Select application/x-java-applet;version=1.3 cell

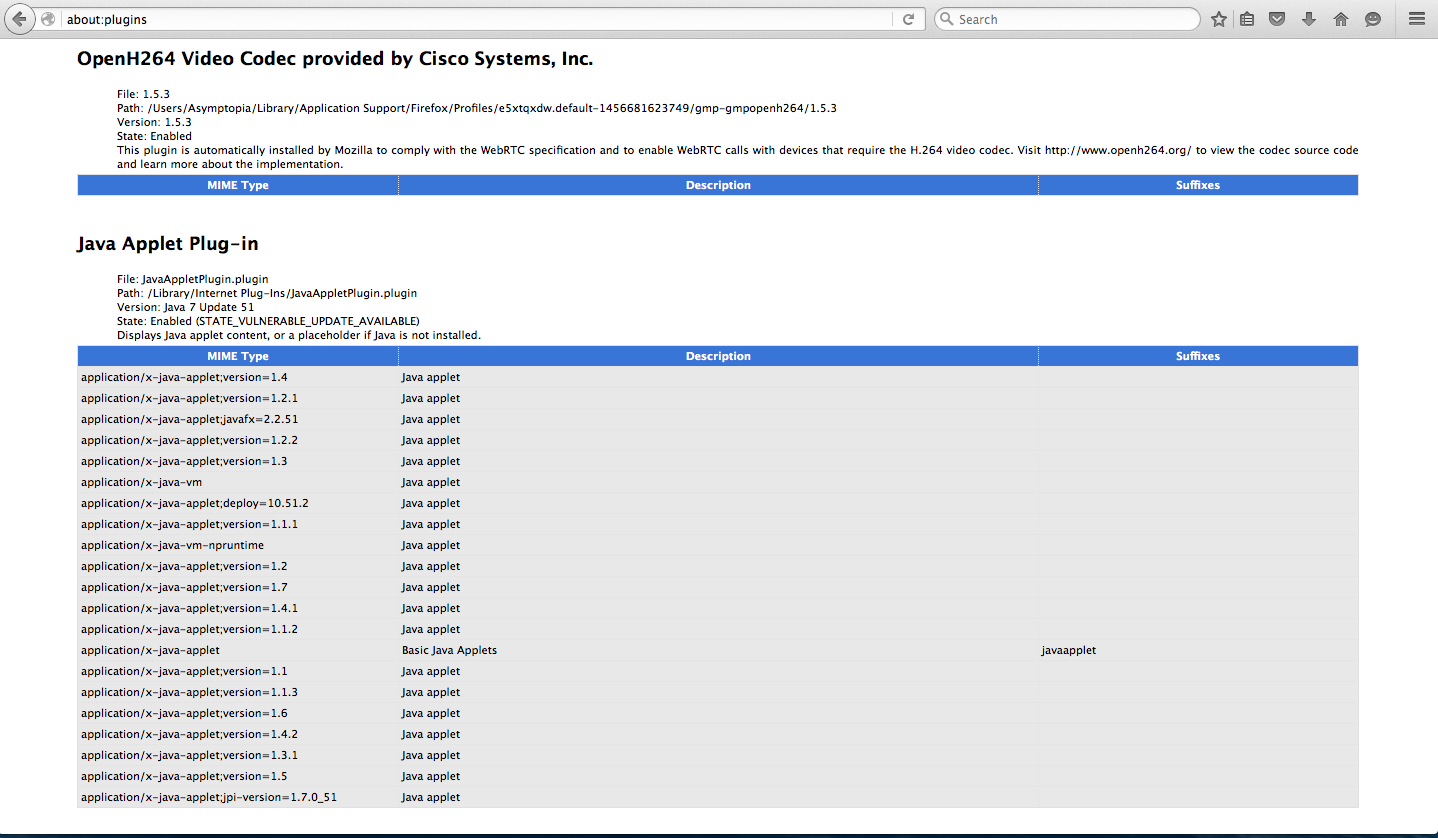238,461
